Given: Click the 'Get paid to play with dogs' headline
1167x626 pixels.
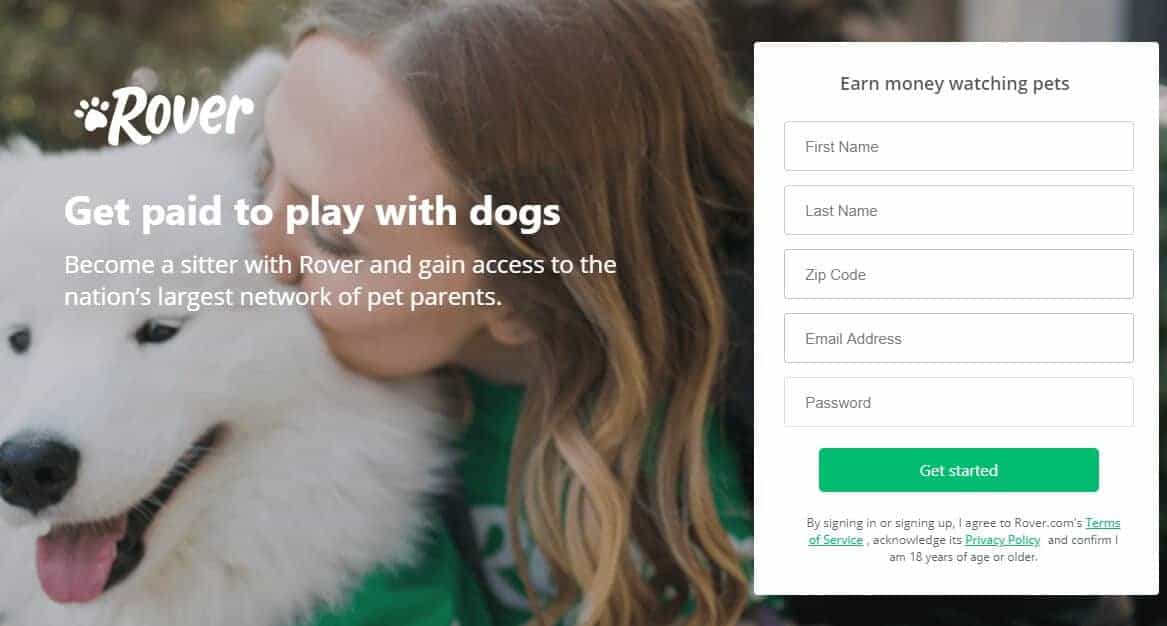Looking at the screenshot, I should click(x=312, y=212).
